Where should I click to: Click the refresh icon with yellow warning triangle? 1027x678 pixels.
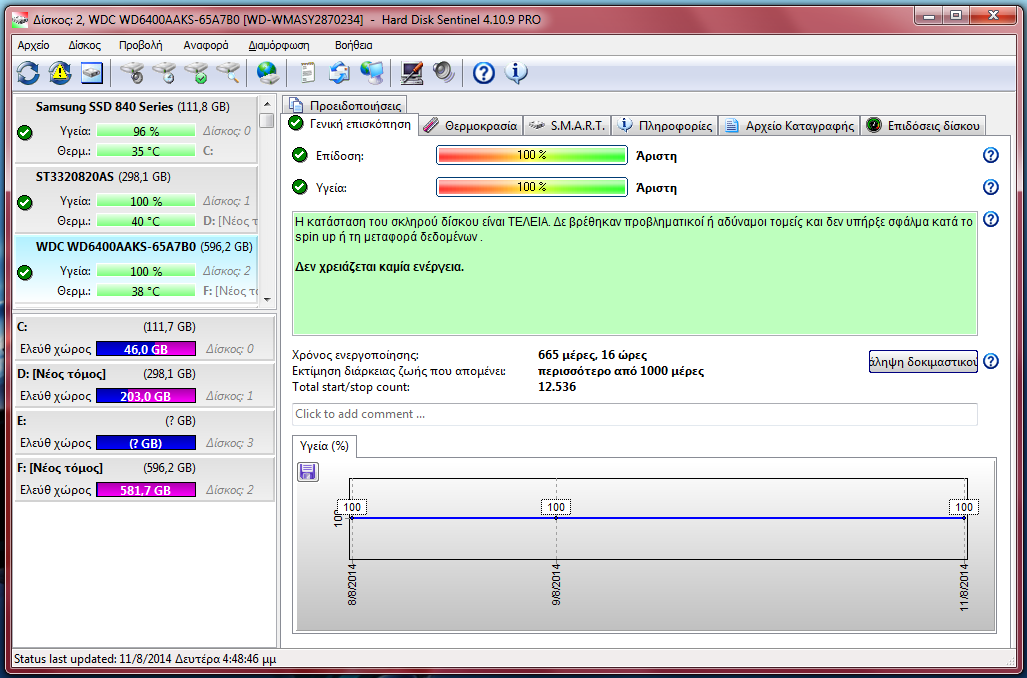[60, 73]
